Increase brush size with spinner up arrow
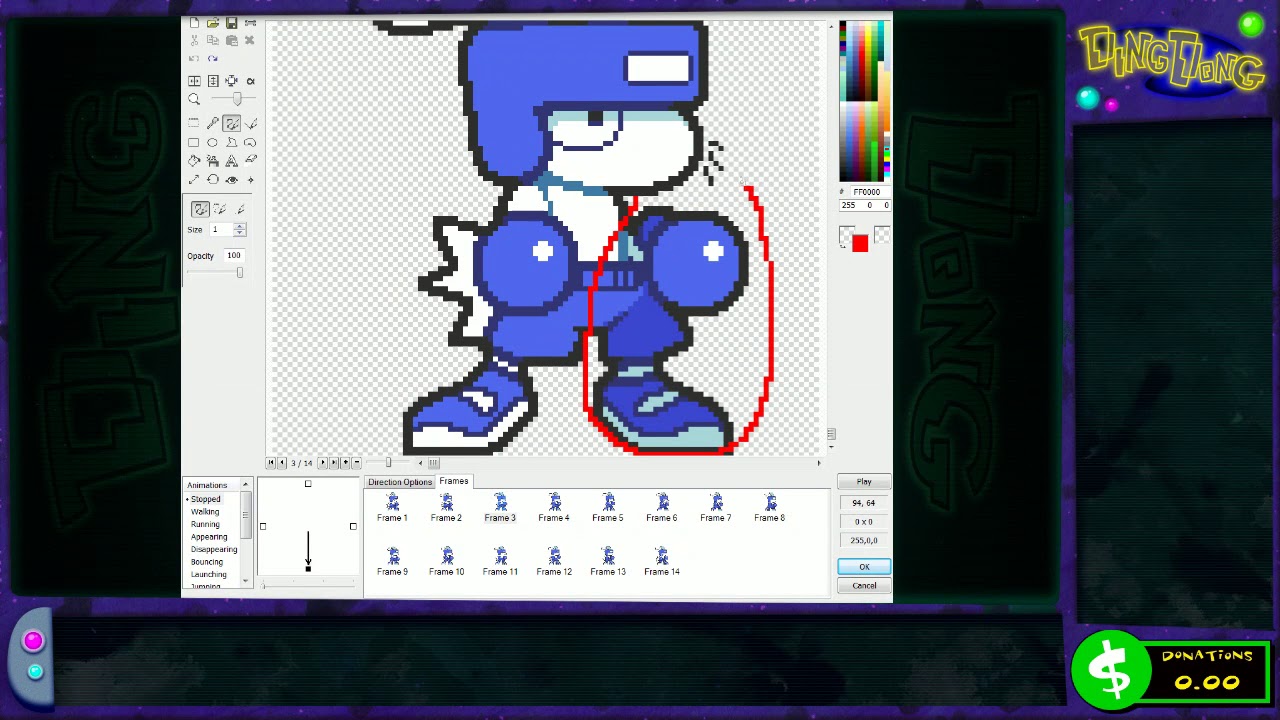The image size is (1280, 720). pos(239,226)
